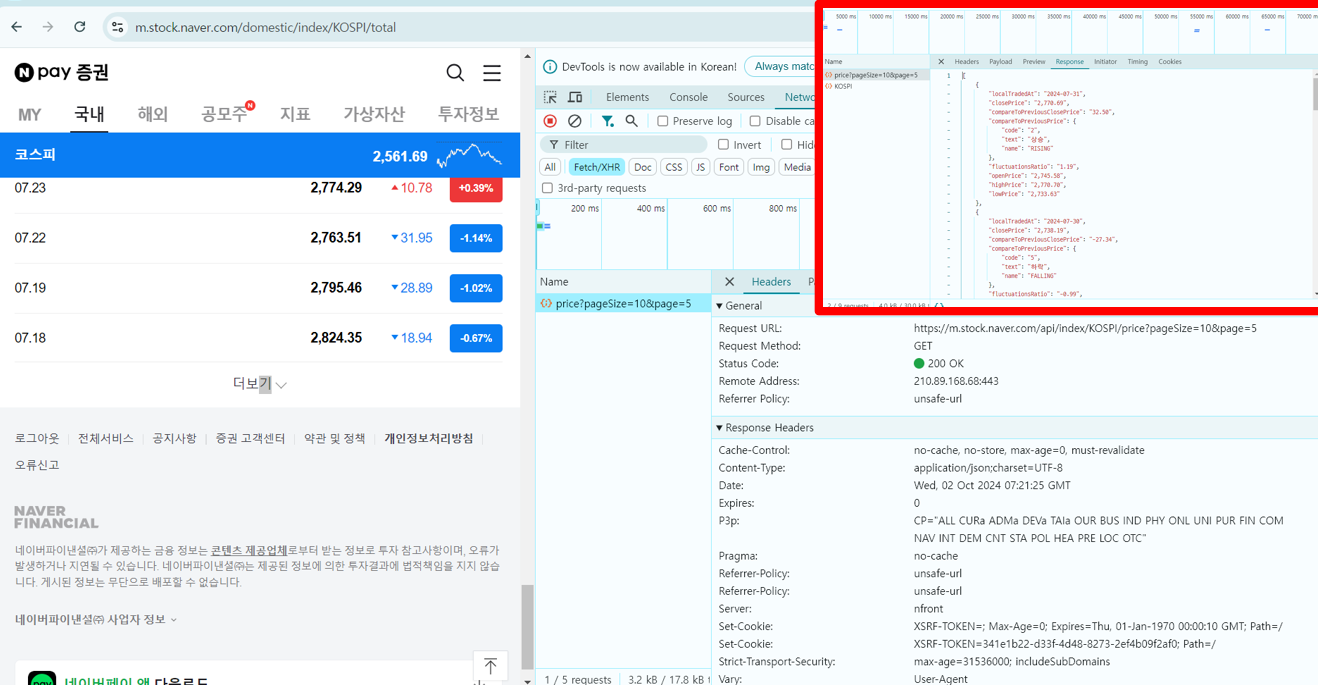The width and height of the screenshot is (1318, 696).
Task: Expand more rows with 더보기
Action: pos(260,384)
